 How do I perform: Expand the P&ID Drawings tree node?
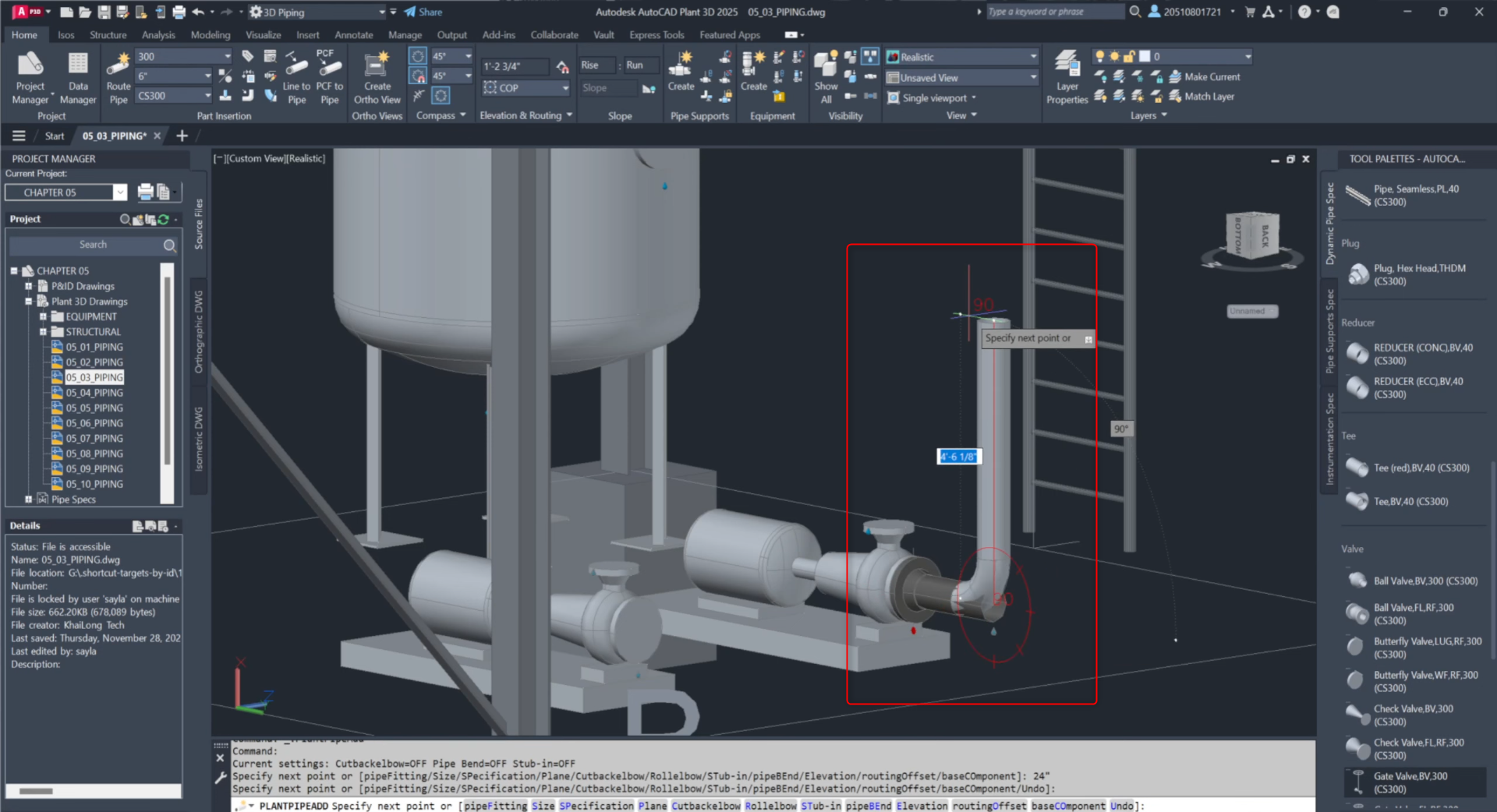(x=29, y=286)
